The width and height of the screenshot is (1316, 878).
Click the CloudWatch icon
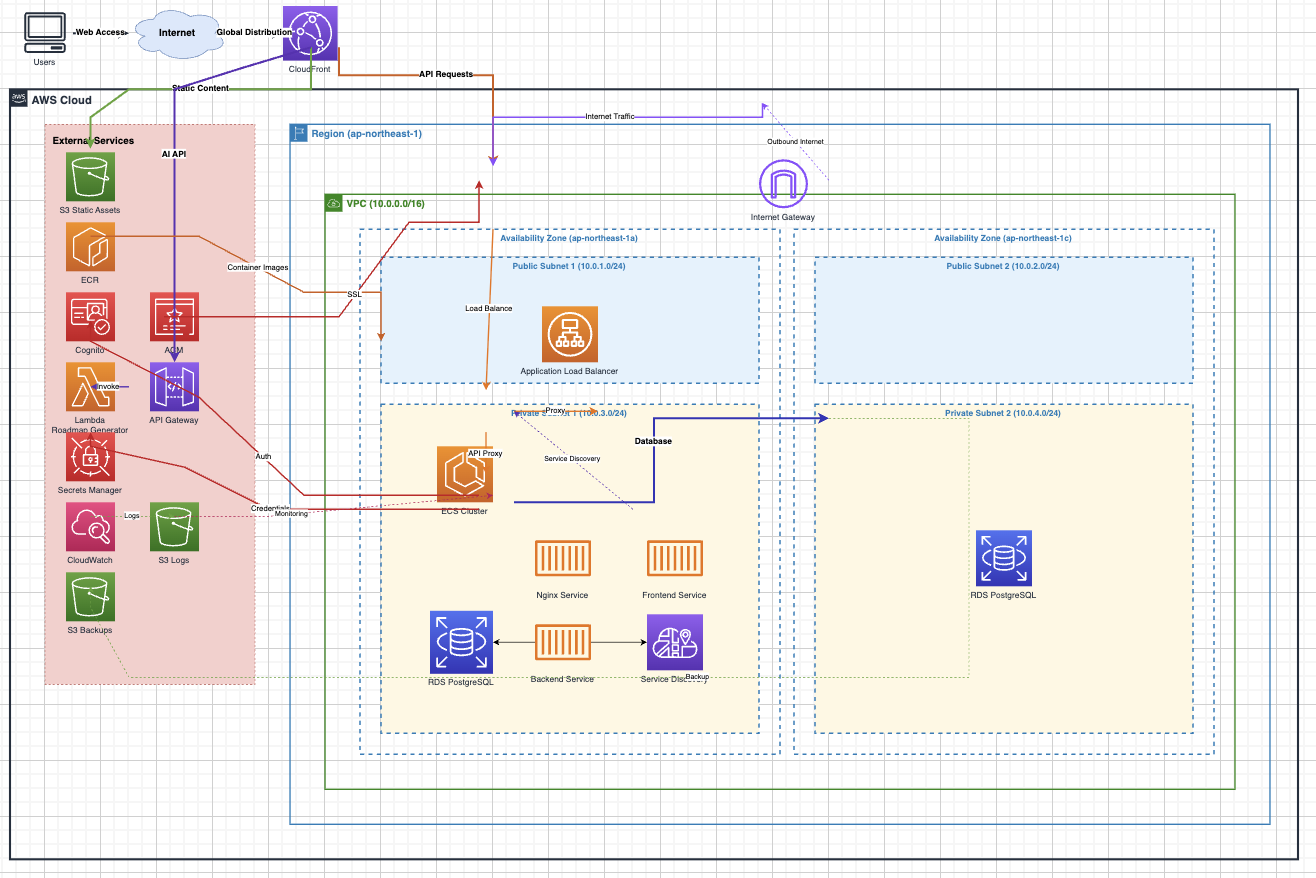point(91,527)
